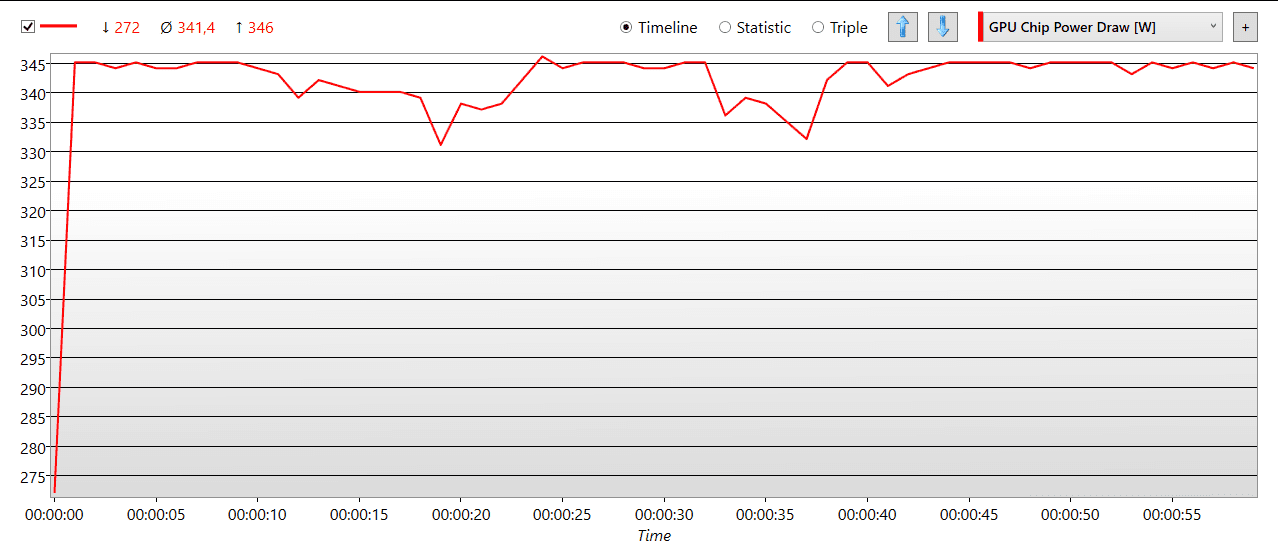Viewport: 1278px width, 560px height.
Task: Click the red line color swatch in legend
Action: tap(58, 27)
